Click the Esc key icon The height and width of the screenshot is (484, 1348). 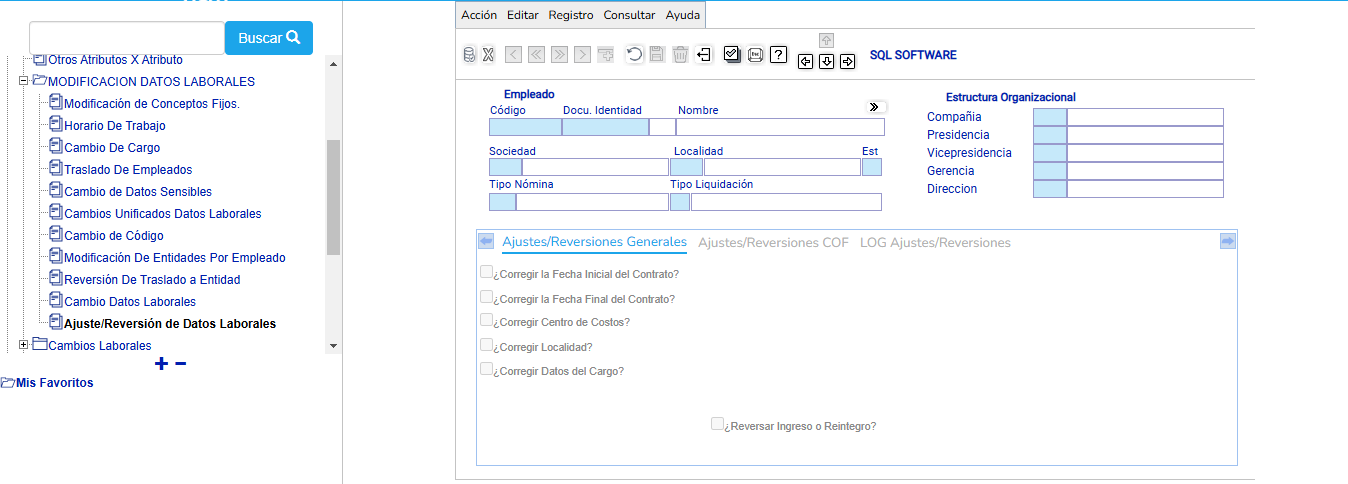[756, 55]
